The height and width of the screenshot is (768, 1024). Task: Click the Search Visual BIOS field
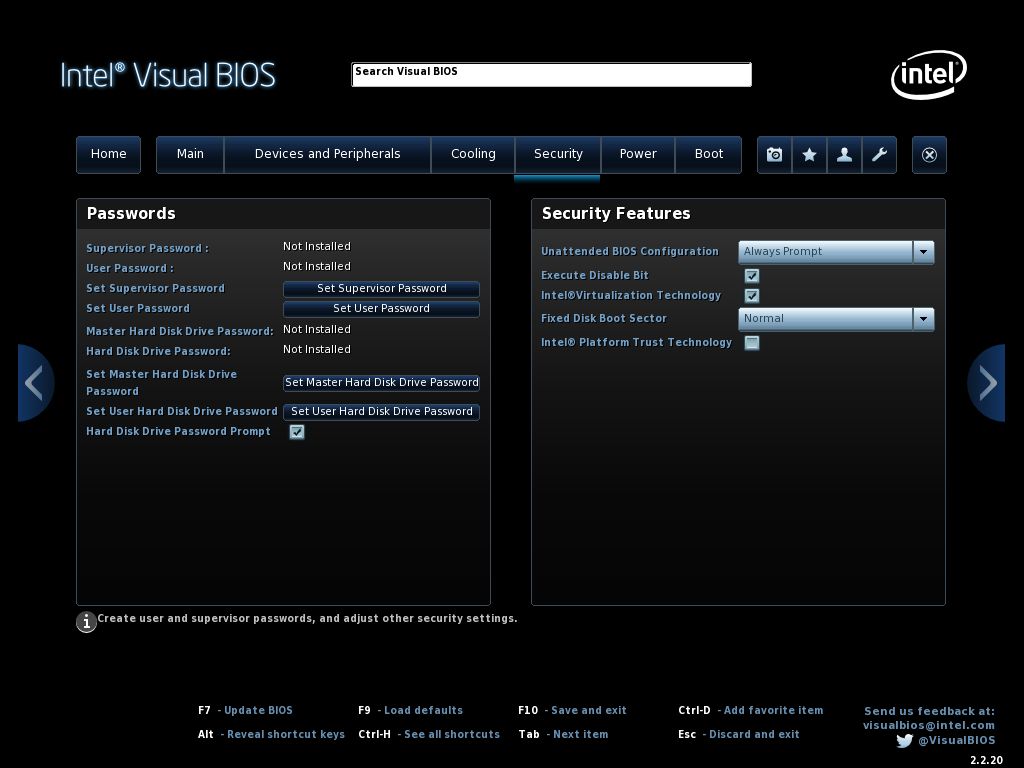(551, 74)
